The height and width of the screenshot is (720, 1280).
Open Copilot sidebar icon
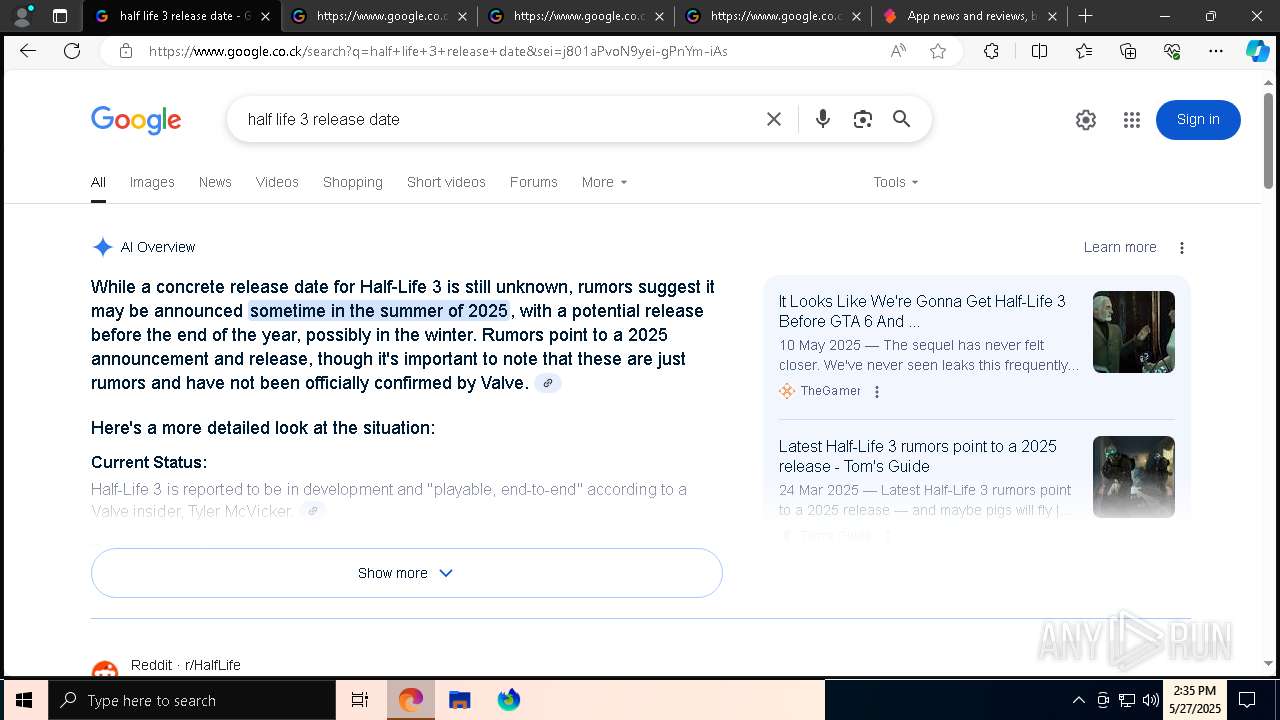1257,51
